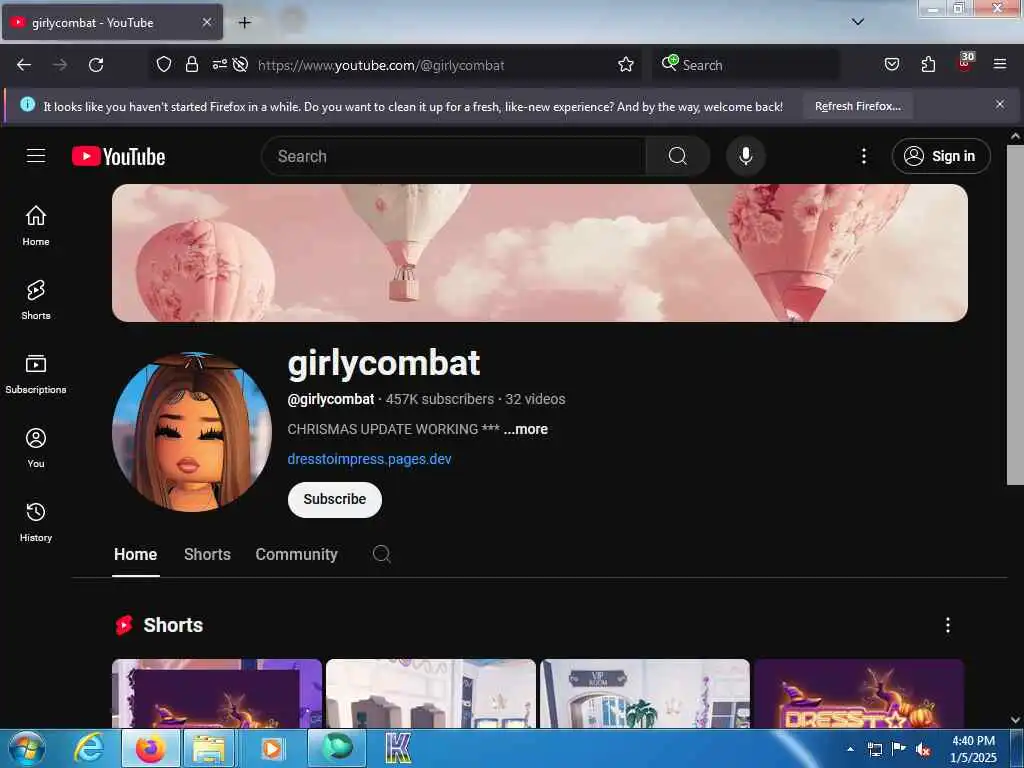Click the autoplay blocked icon

[x=240, y=65]
